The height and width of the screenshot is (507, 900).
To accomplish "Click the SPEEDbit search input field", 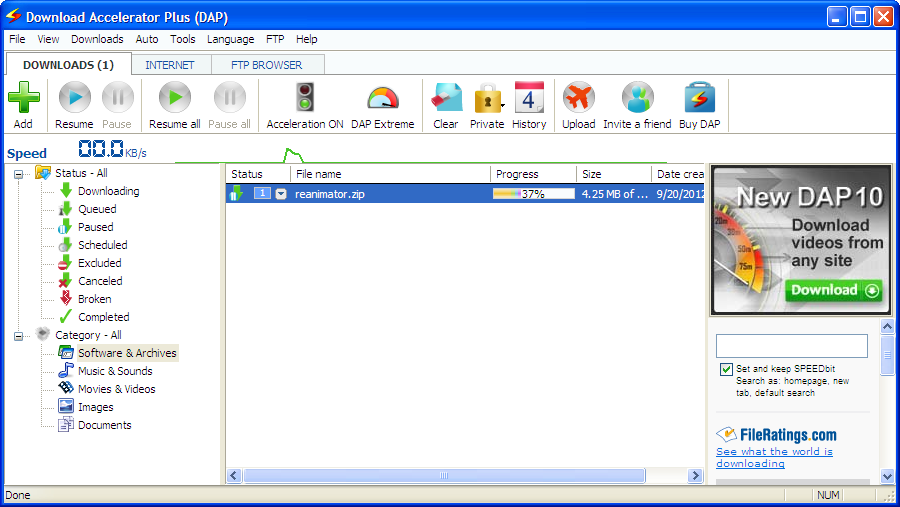I will [x=791, y=346].
